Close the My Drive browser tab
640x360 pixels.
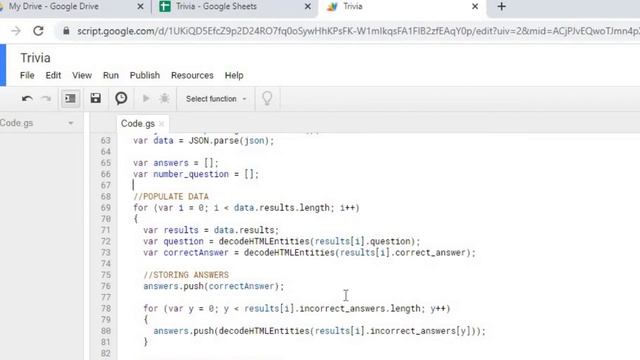pyautogui.click(x=140, y=7)
